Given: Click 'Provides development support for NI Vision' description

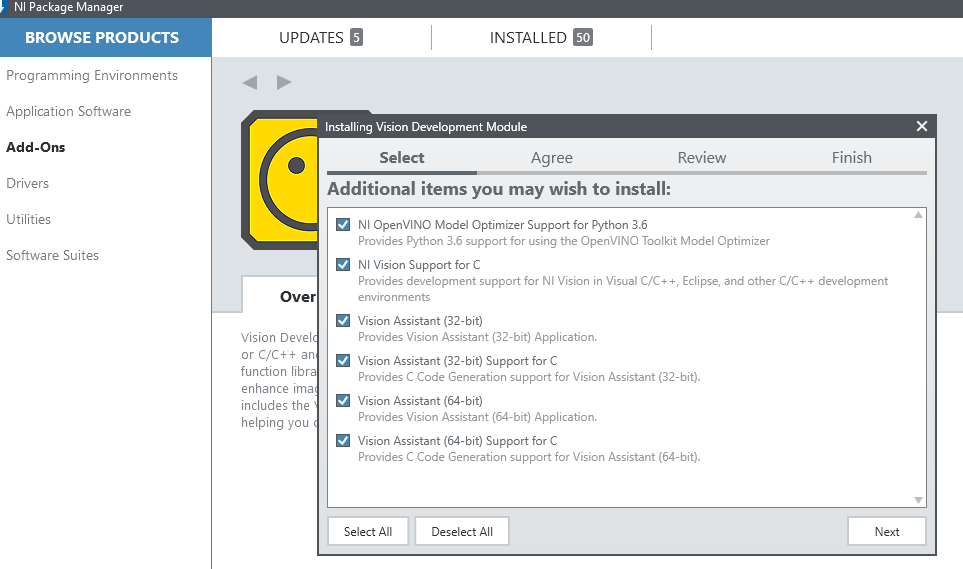Looking at the screenshot, I should [623, 289].
